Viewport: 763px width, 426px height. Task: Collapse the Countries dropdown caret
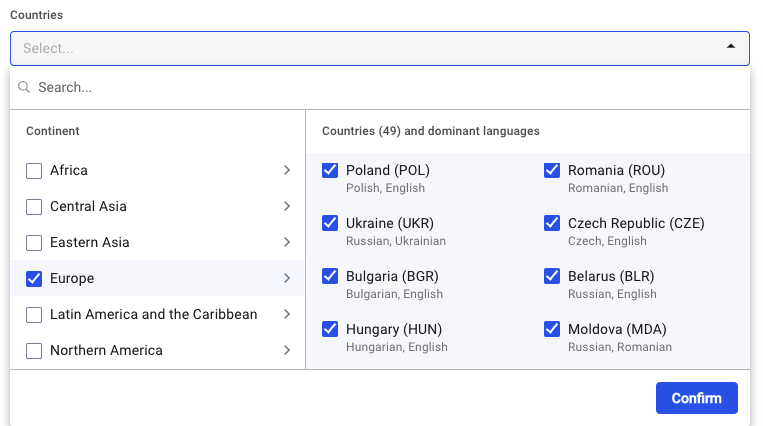tap(730, 47)
